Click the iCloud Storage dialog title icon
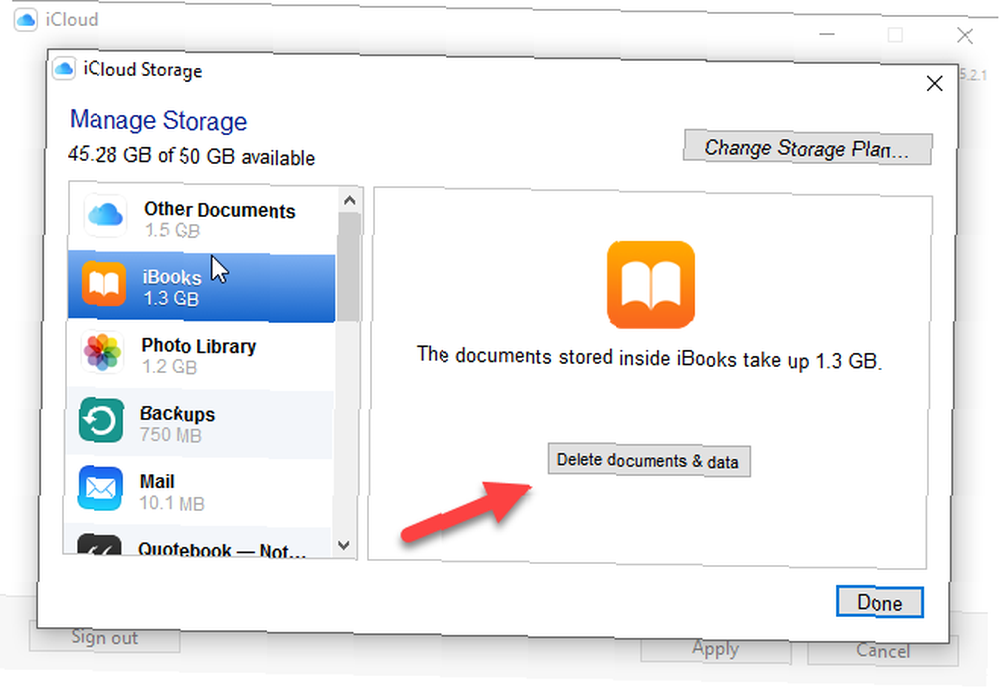Image resolution: width=1000 pixels, height=688 pixels. [64, 68]
